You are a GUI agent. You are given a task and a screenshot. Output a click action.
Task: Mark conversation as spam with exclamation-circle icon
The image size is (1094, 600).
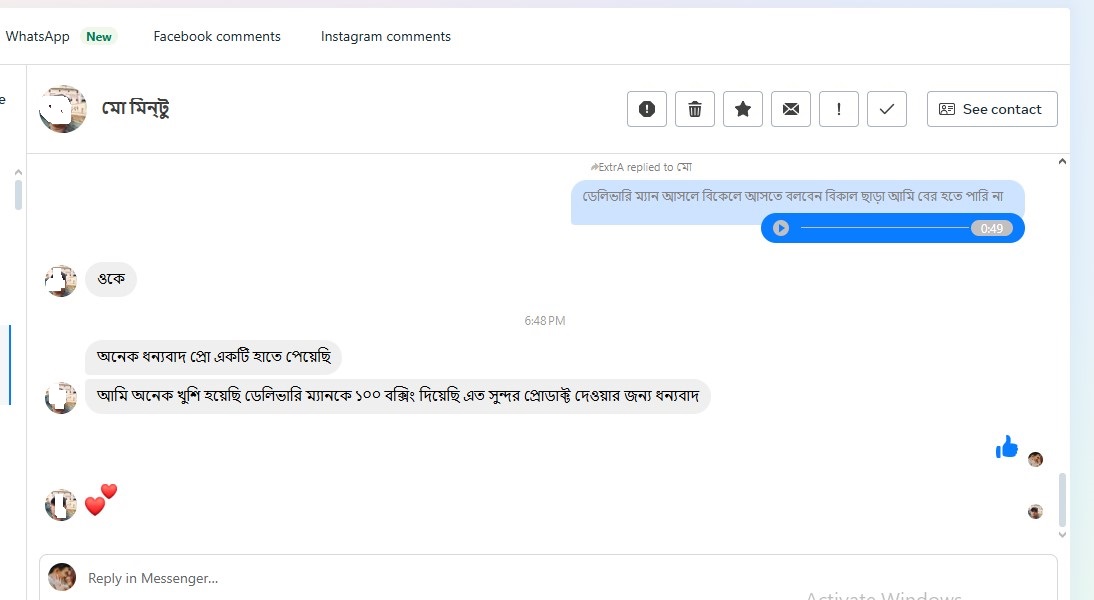(647, 109)
